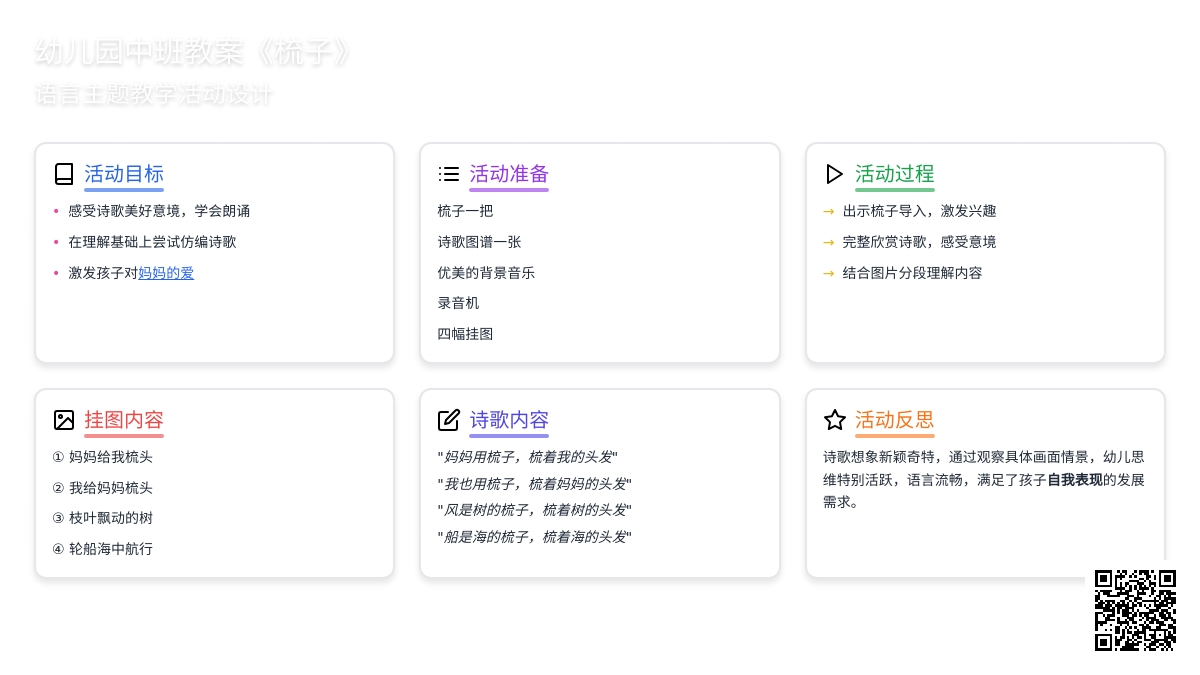Click the 活动反思 heading
The image size is (1200, 675).
[x=895, y=420]
